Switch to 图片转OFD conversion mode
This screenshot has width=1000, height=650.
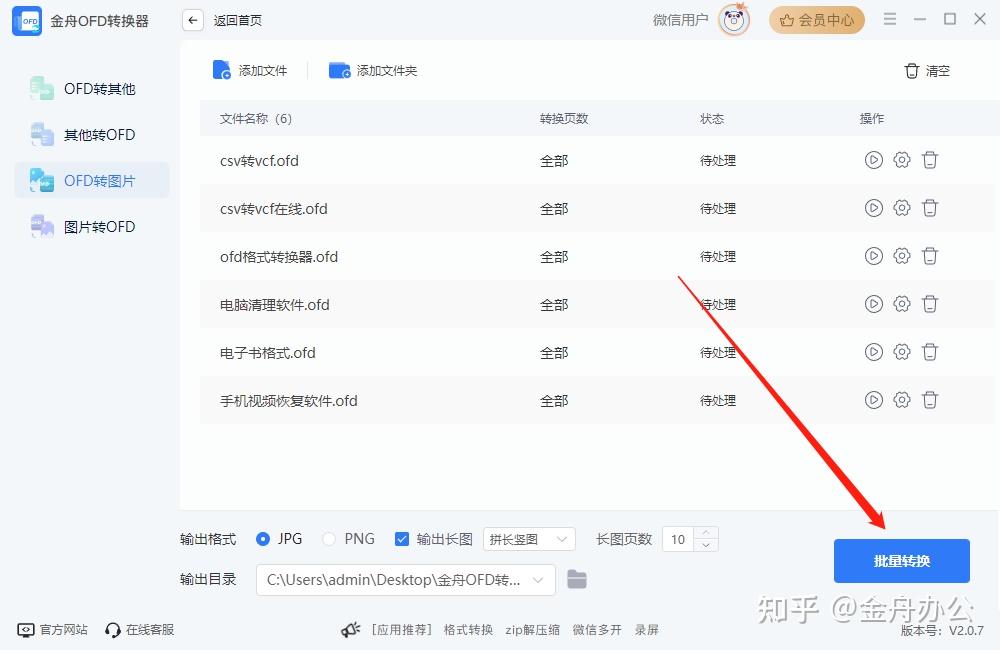(42, 226)
